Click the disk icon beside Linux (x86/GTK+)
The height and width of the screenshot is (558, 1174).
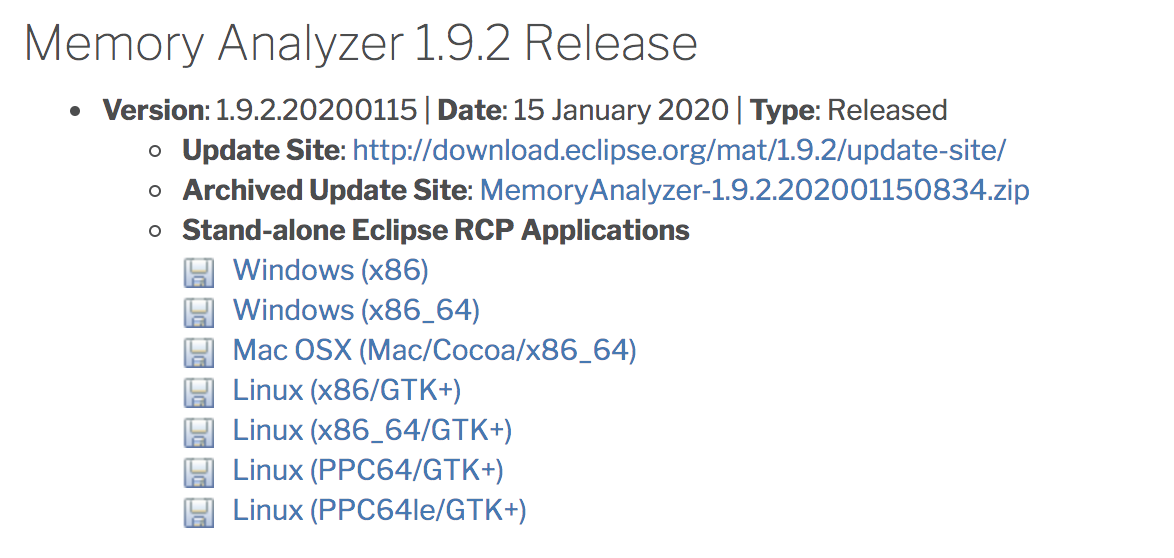pos(198,393)
